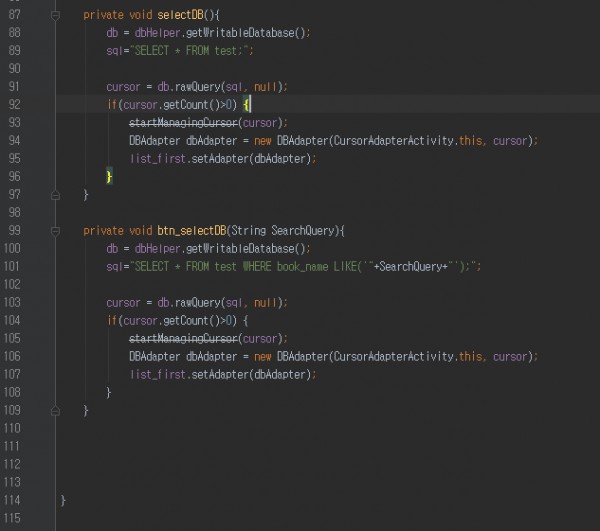
Task: Click rawQuery call on line 91
Action: click(197, 87)
